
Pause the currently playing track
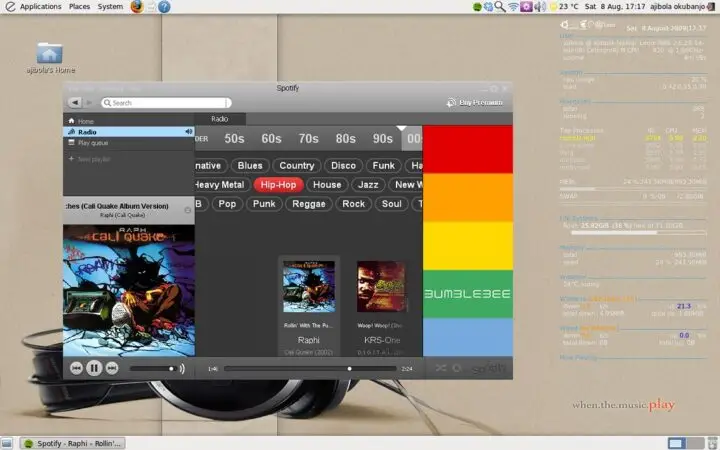tap(94, 368)
